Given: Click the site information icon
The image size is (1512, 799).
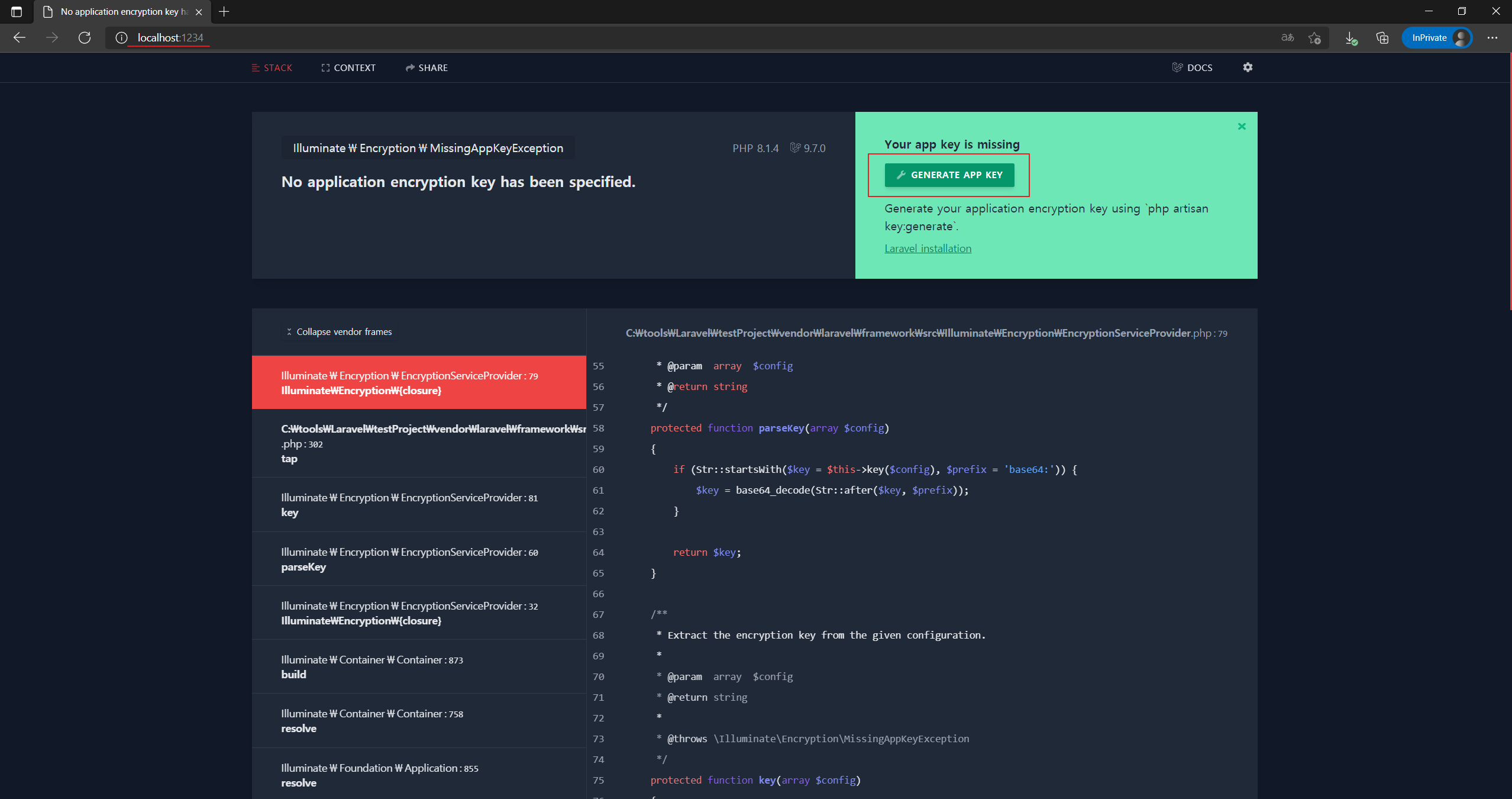Looking at the screenshot, I should pos(121,38).
